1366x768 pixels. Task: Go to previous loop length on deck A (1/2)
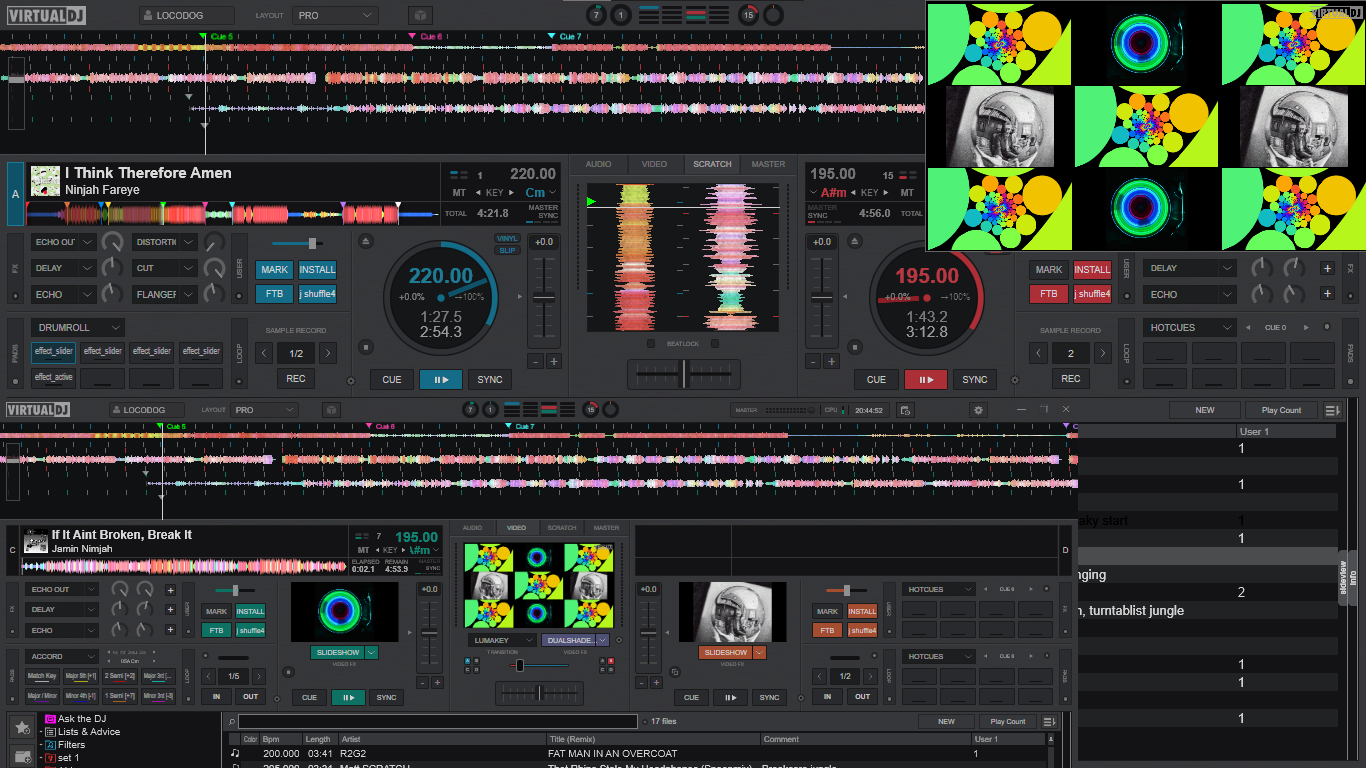click(265, 353)
